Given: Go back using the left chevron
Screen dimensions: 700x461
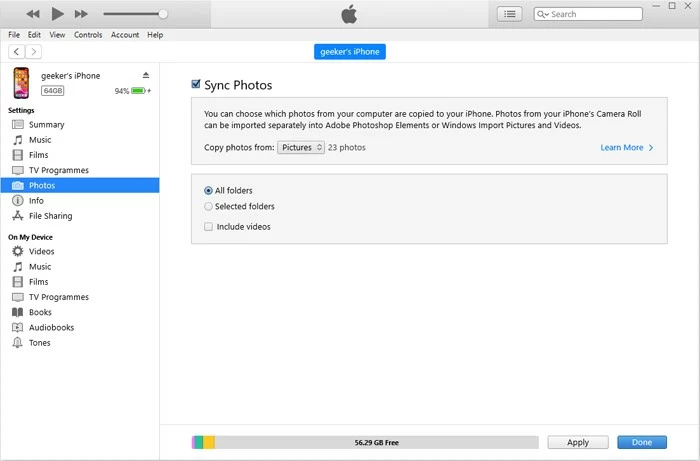Looking at the screenshot, I should pos(17,52).
